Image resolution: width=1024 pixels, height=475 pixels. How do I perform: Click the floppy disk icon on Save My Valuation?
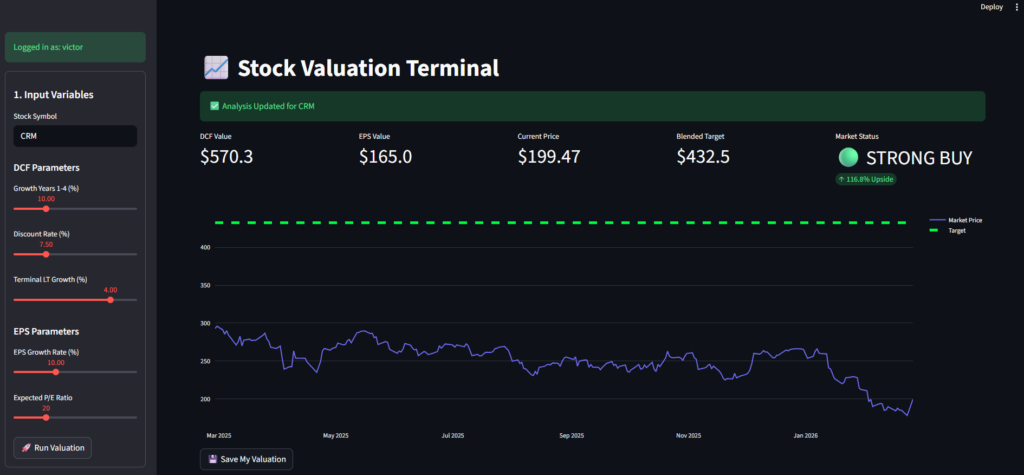click(213, 459)
